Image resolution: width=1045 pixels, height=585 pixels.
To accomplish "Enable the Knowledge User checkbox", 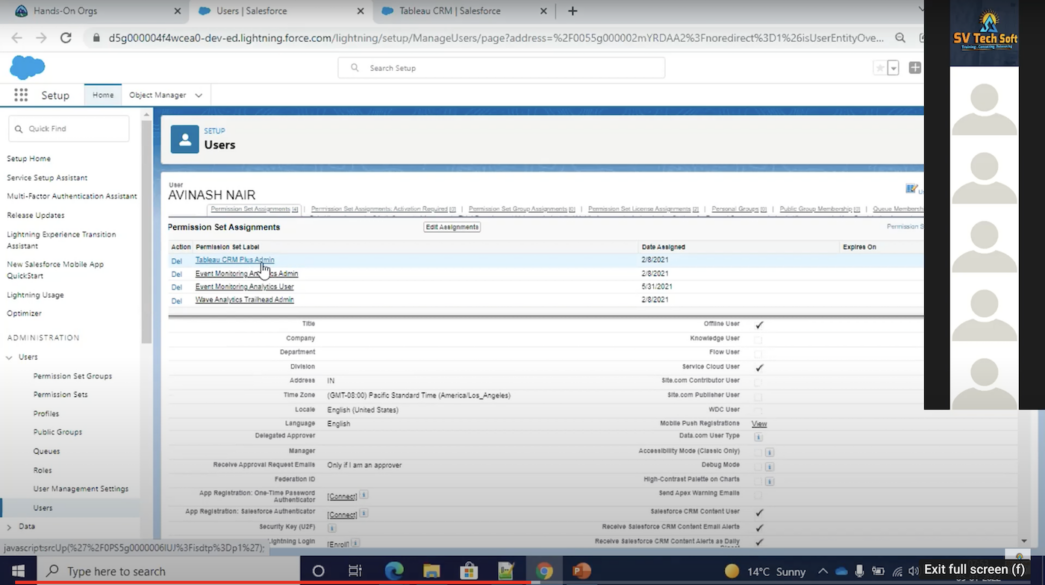I will (x=759, y=339).
